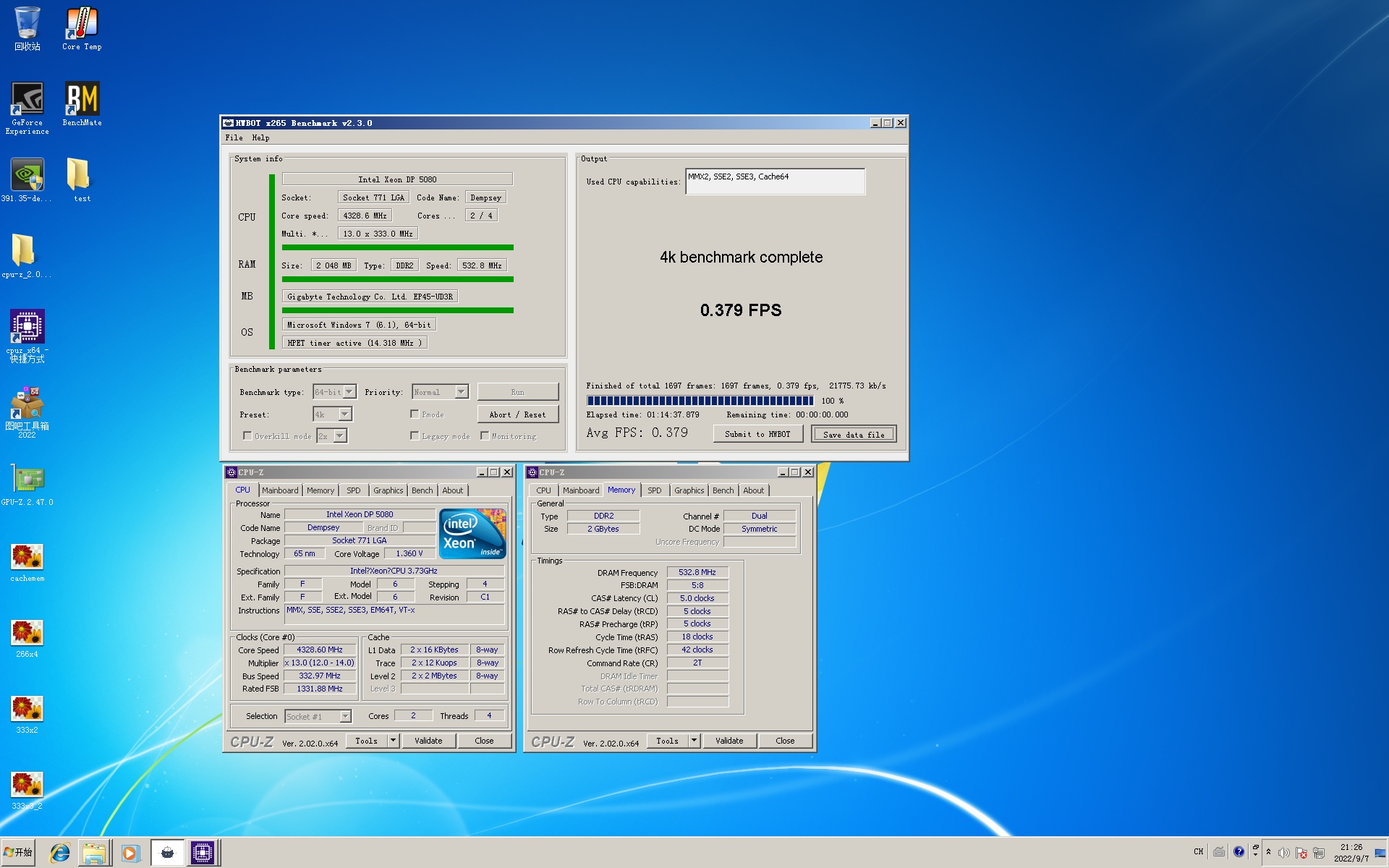The width and height of the screenshot is (1389, 868).
Task: Switch to Bench tab in left CPU-Z
Action: (x=422, y=490)
